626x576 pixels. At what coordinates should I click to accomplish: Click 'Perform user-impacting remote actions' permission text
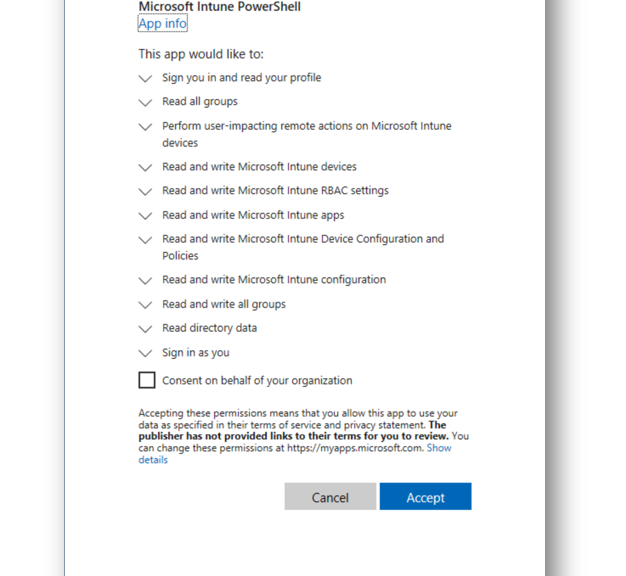click(307, 135)
